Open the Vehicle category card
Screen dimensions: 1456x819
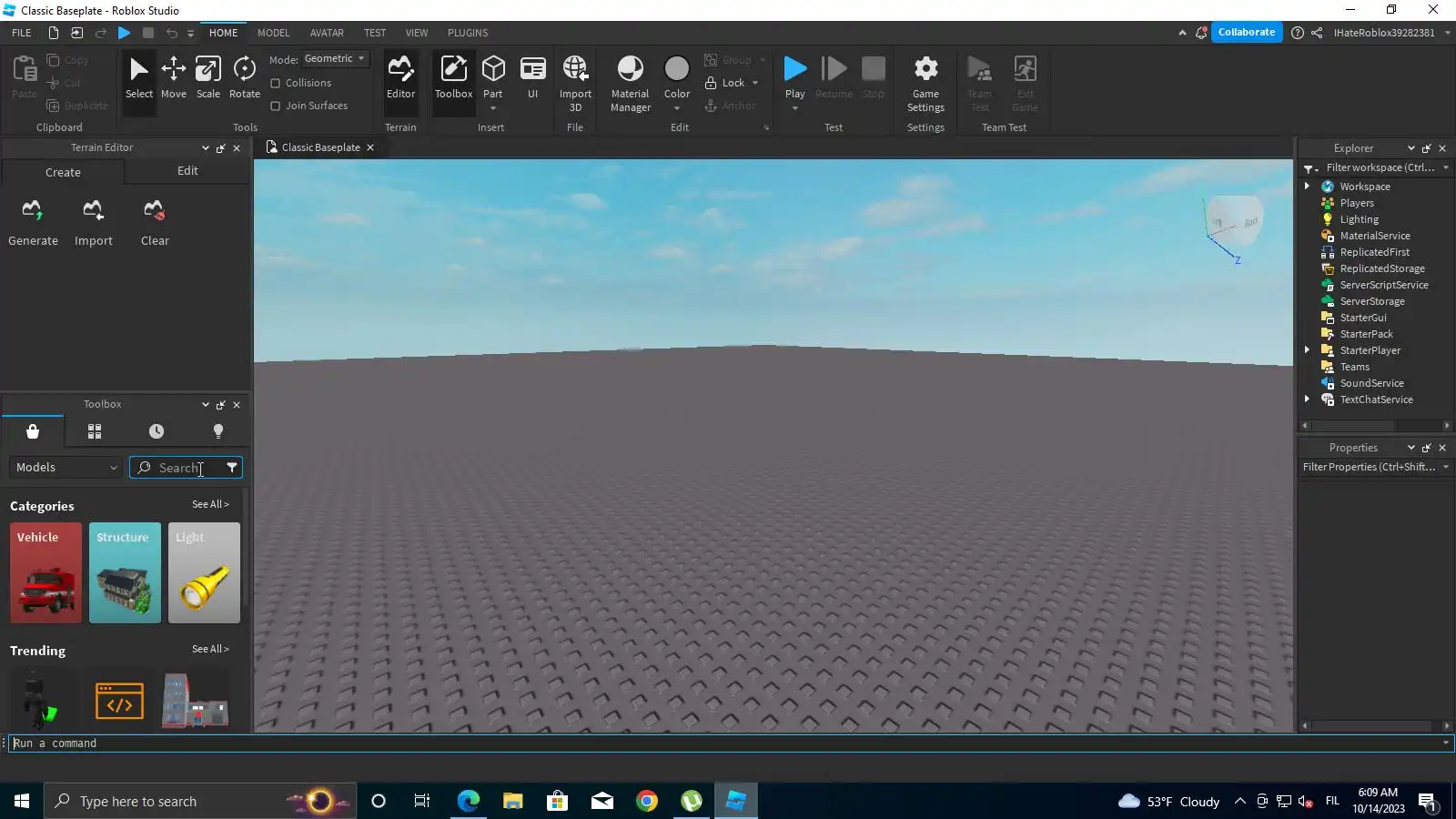45,572
